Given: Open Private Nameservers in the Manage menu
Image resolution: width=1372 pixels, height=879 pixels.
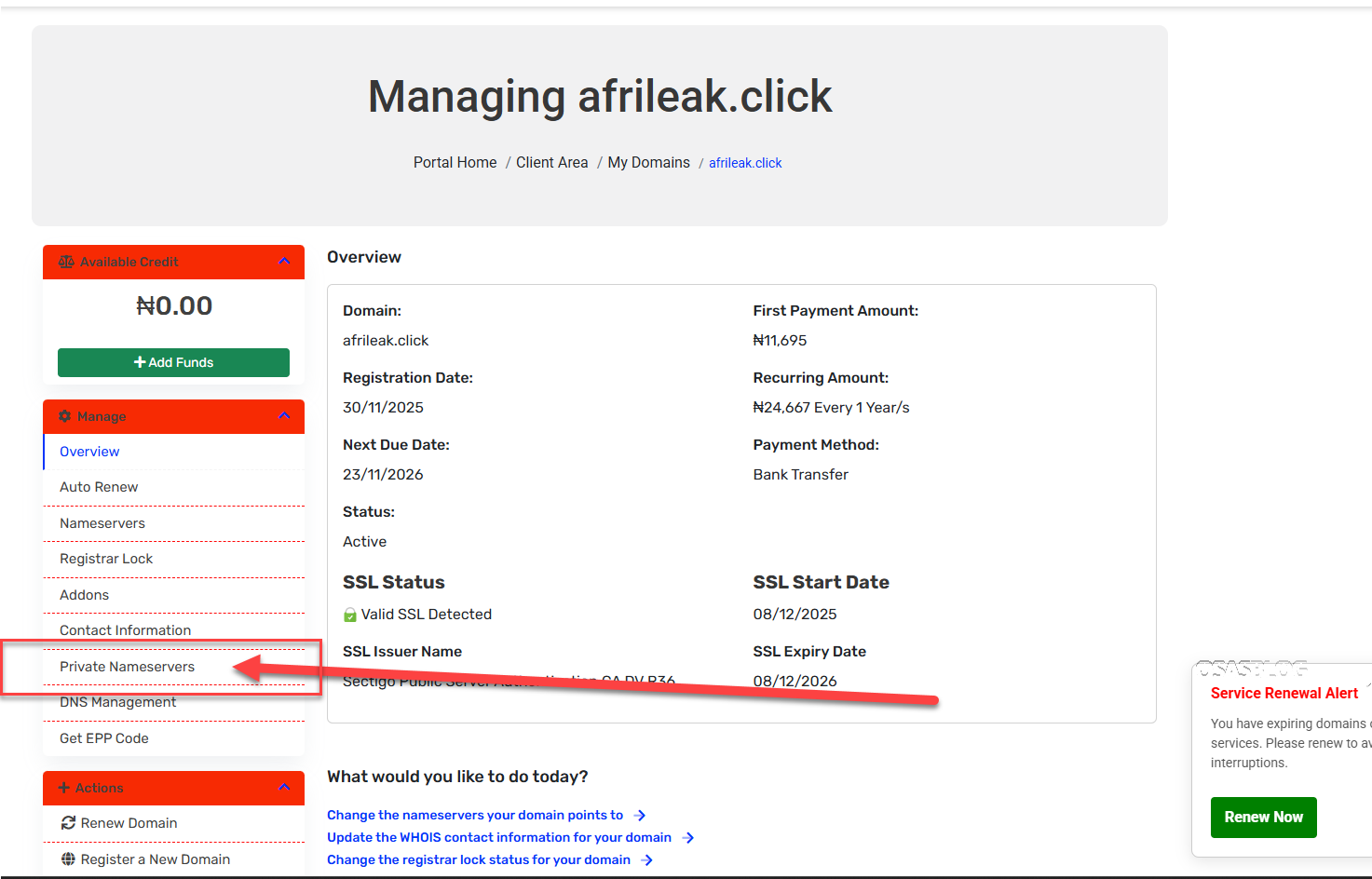Looking at the screenshot, I should point(127,667).
